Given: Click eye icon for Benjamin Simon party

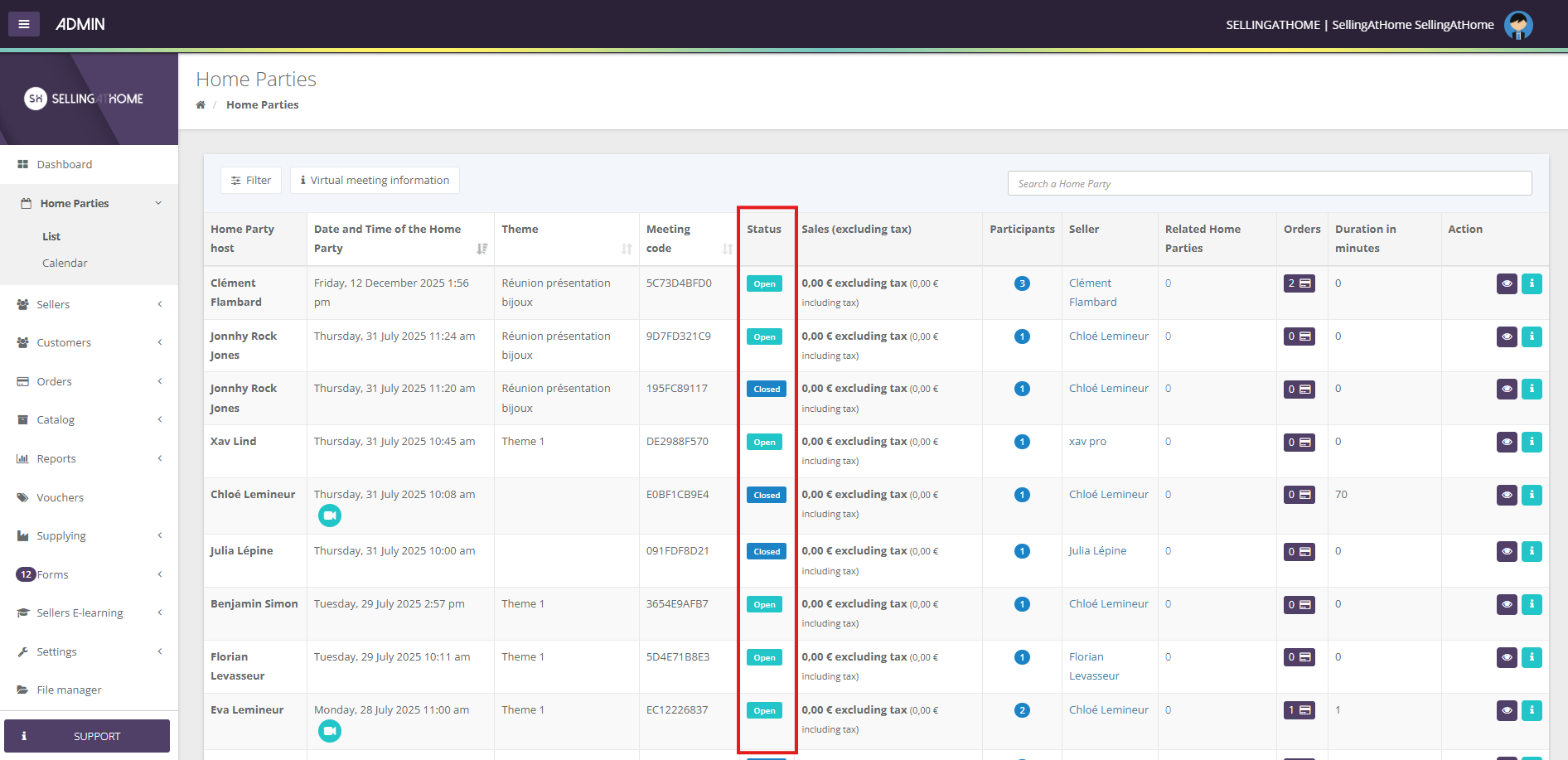Looking at the screenshot, I should coord(1507,604).
